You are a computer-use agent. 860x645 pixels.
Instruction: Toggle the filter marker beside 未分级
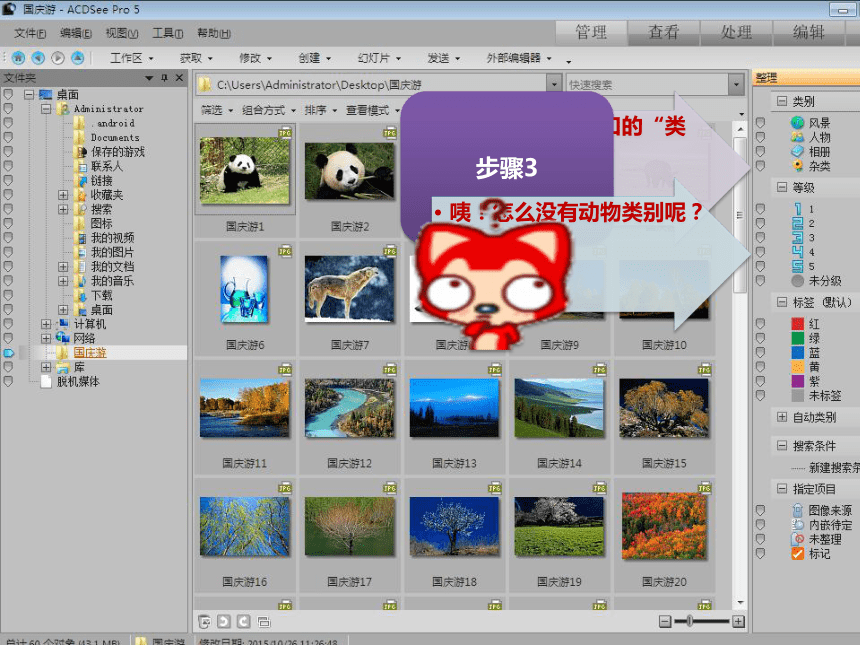(760, 281)
